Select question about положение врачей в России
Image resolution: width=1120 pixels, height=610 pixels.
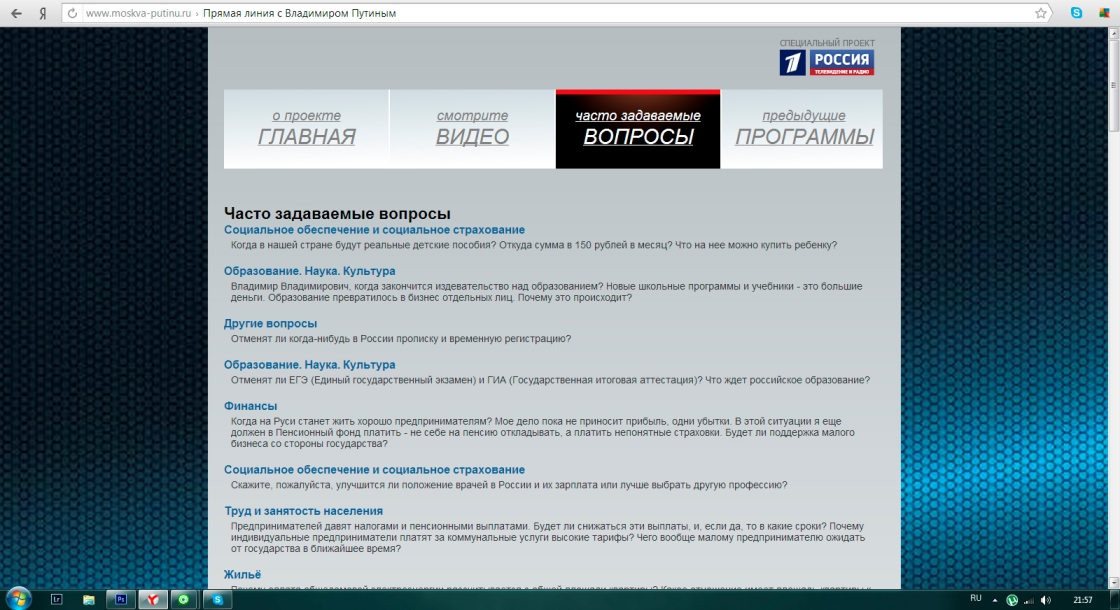click(509, 485)
